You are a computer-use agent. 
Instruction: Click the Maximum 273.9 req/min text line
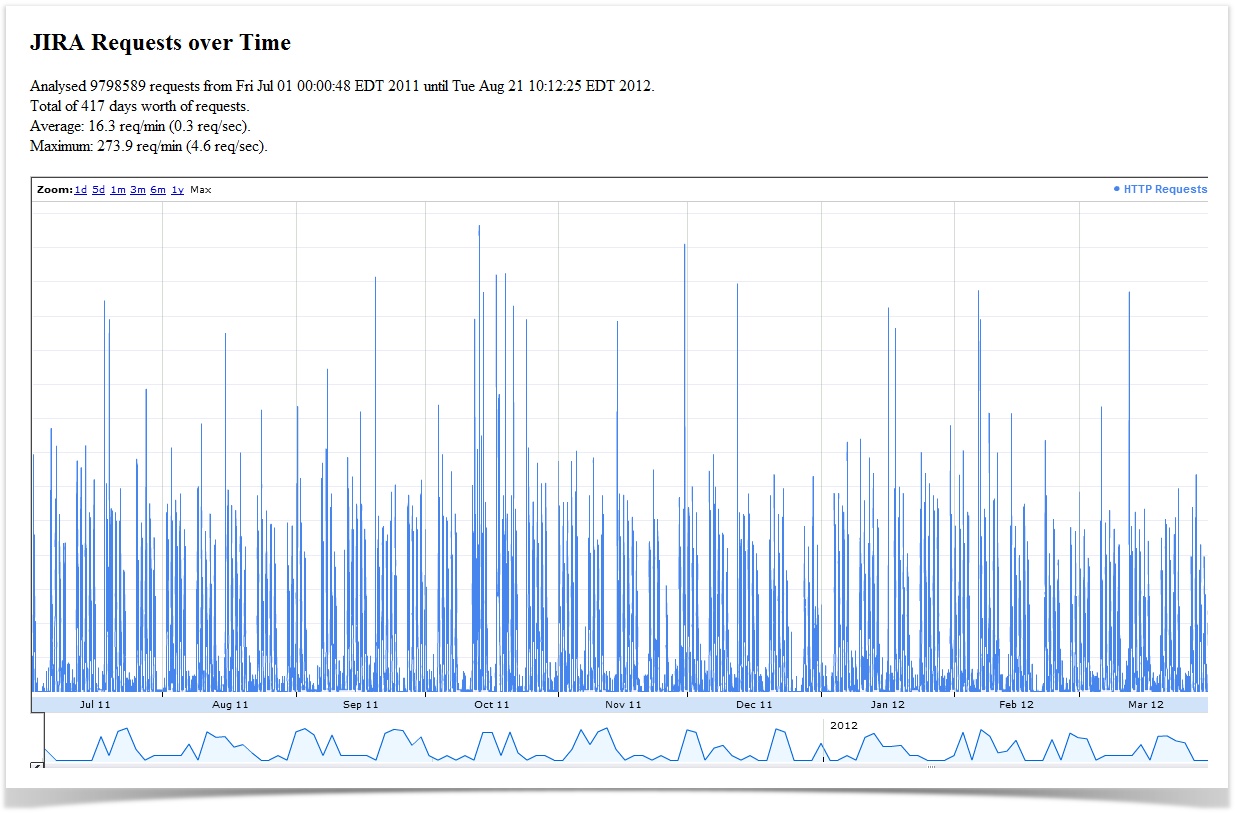[x=149, y=147]
